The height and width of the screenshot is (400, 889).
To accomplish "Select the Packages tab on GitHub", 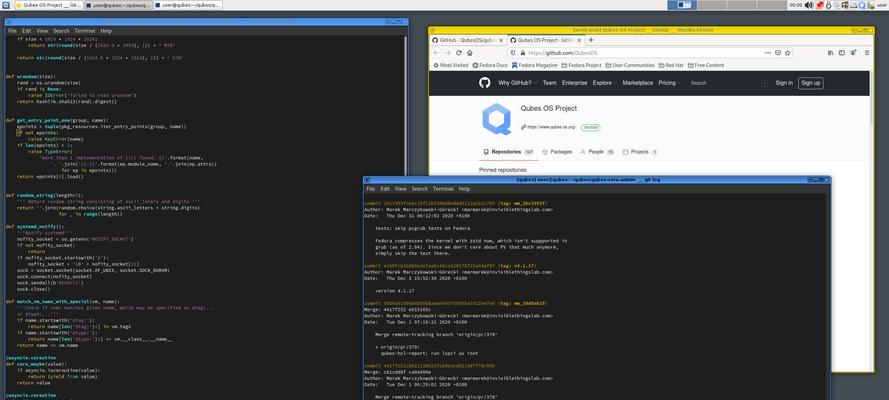I will [x=557, y=152].
